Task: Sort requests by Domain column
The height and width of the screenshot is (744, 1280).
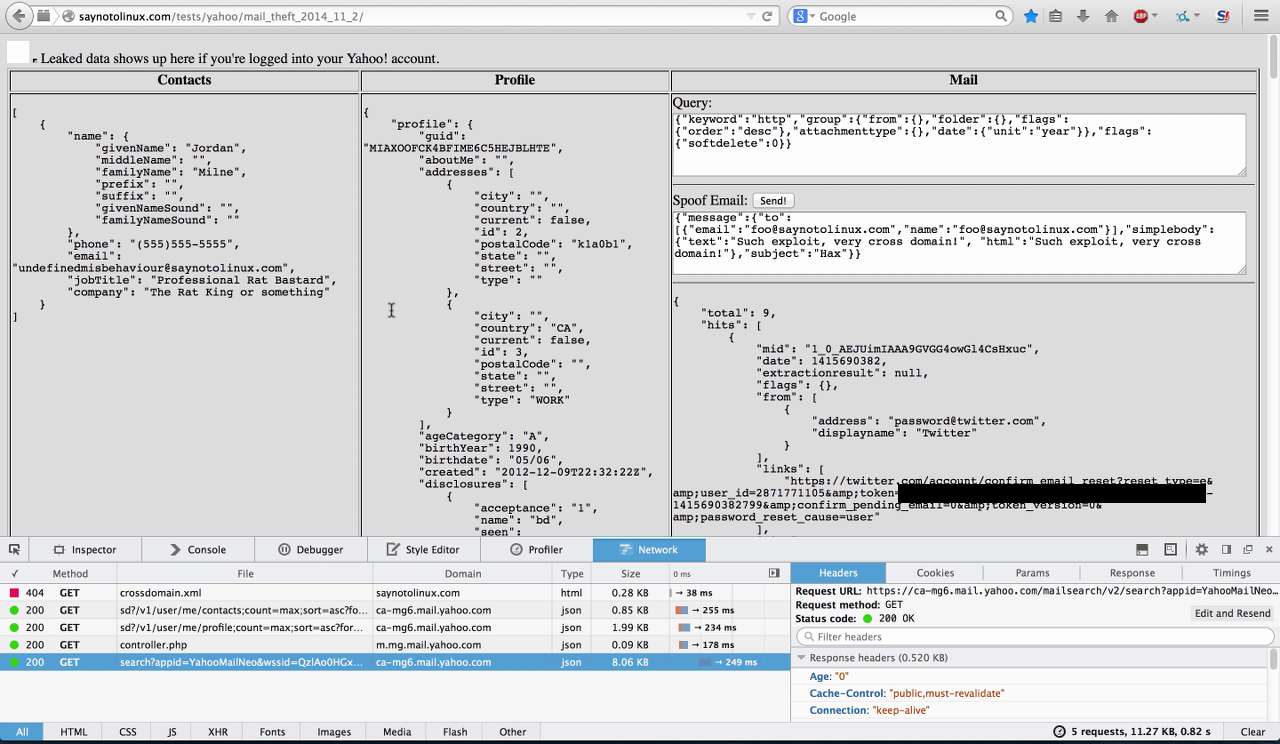Action: coord(463,573)
